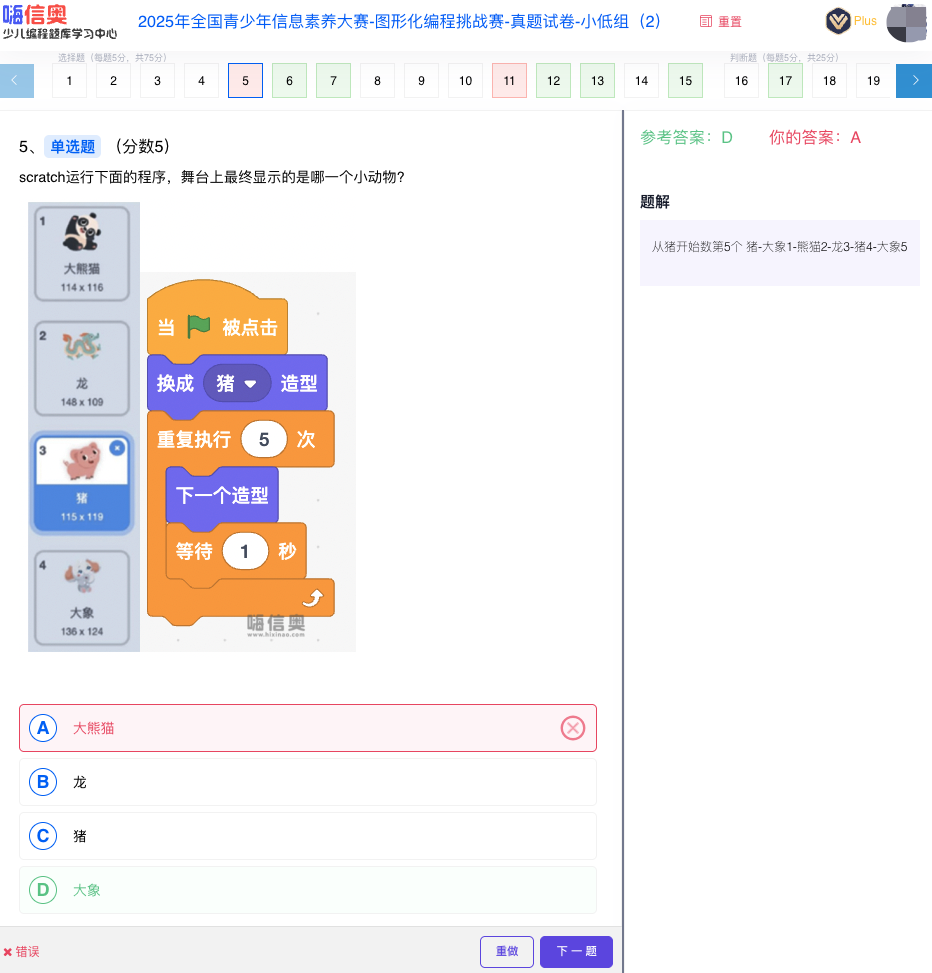The image size is (932, 973).
Task: Jump to question 19
Action: 874,81
